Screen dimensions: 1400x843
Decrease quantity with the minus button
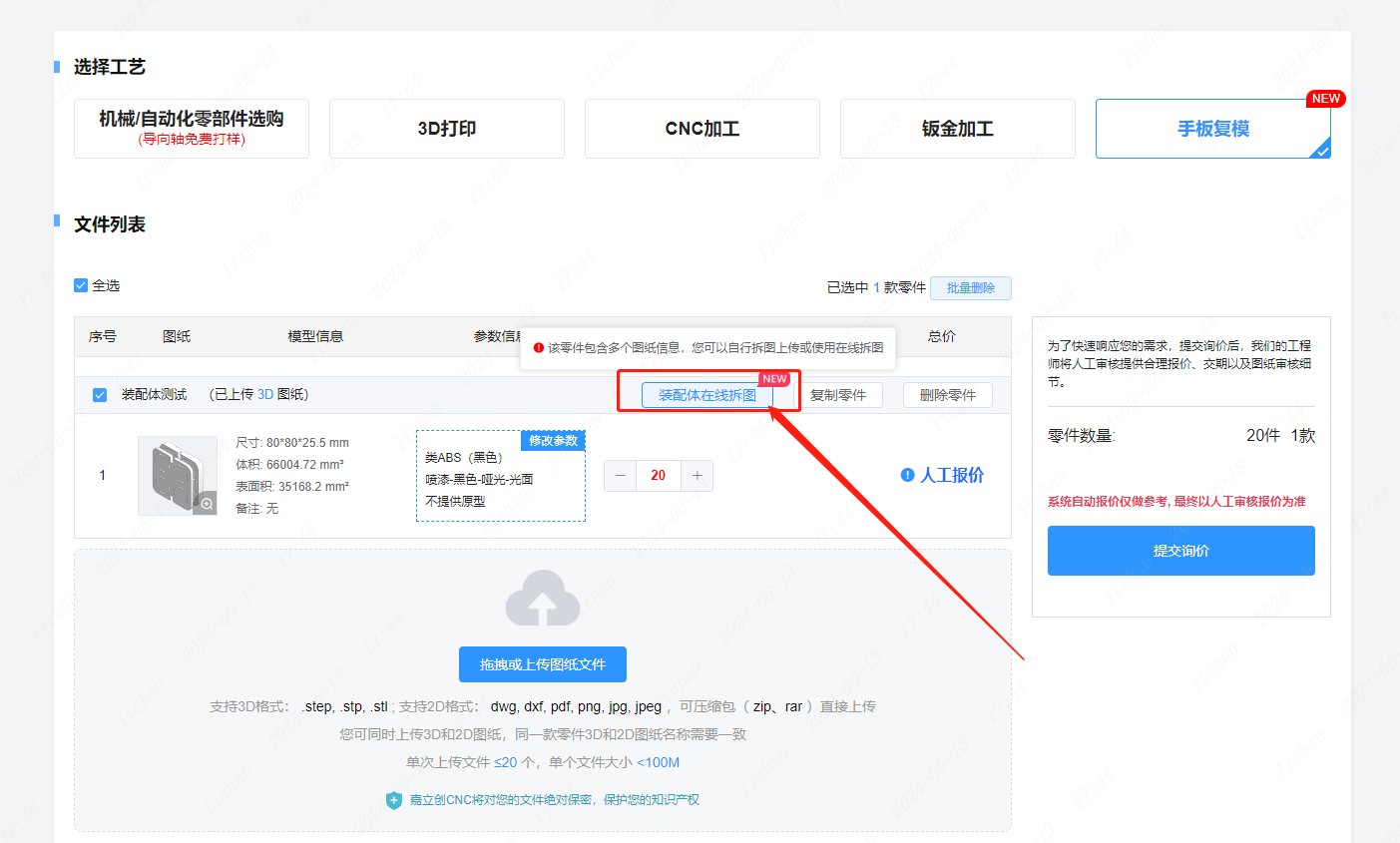click(x=621, y=476)
